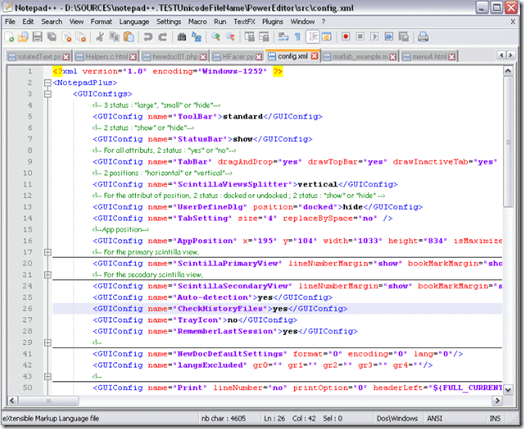Click the INS indicator in status bar
This screenshot has width=524, height=429.
click(495, 418)
